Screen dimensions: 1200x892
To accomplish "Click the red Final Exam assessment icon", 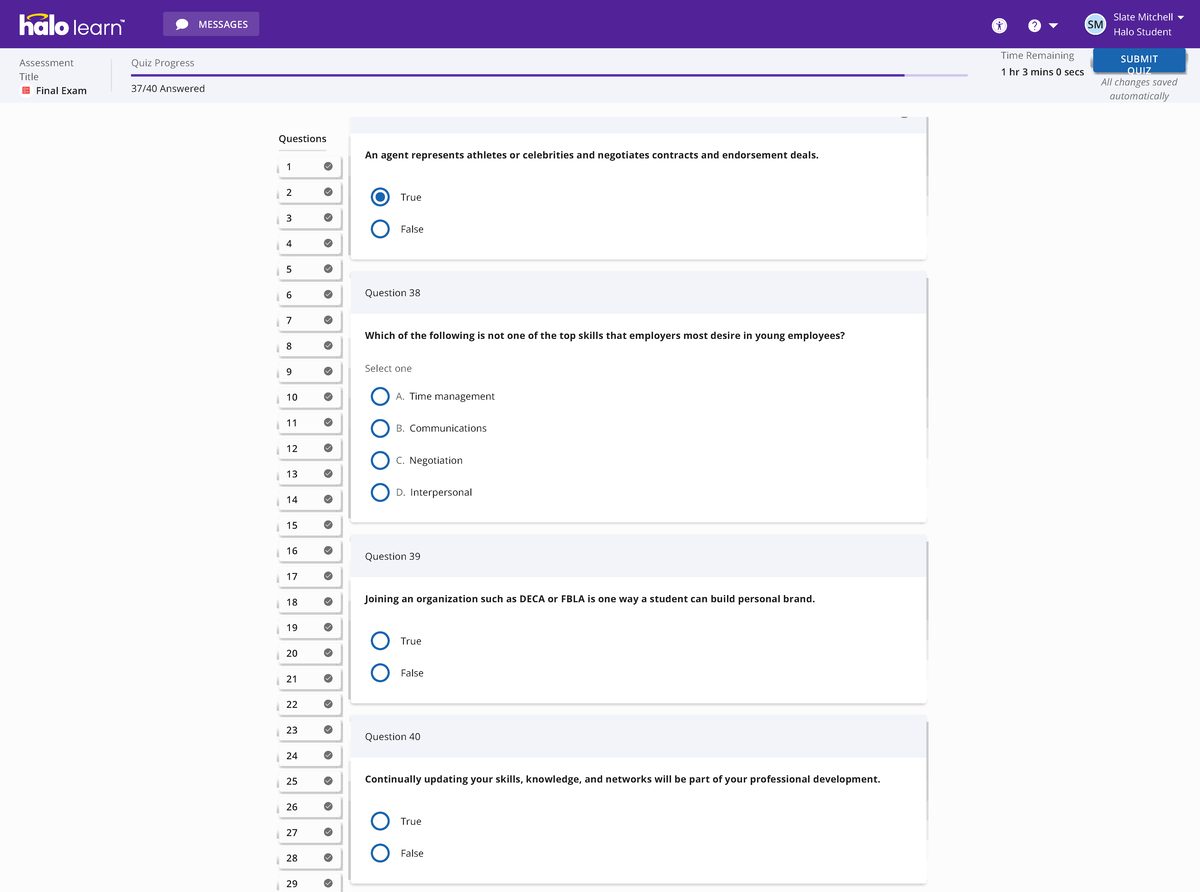I will [x=26, y=90].
